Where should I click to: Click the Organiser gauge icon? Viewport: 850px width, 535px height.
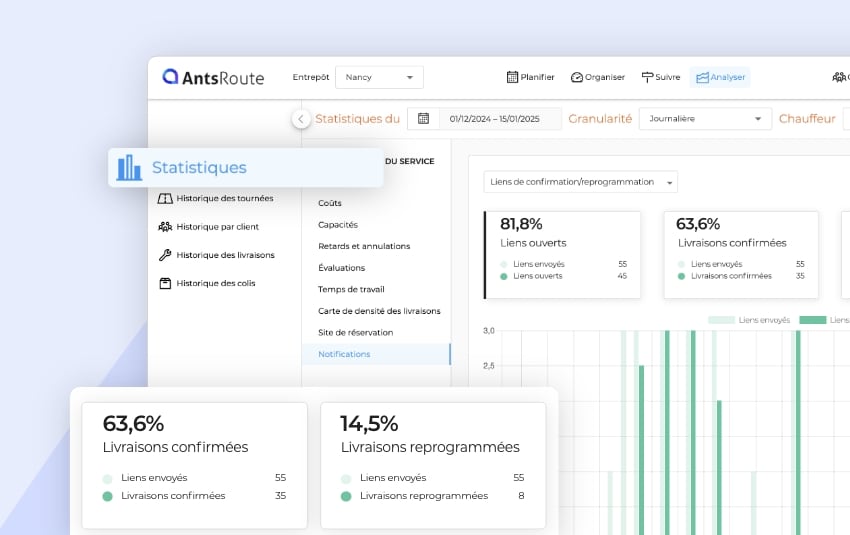coord(577,77)
